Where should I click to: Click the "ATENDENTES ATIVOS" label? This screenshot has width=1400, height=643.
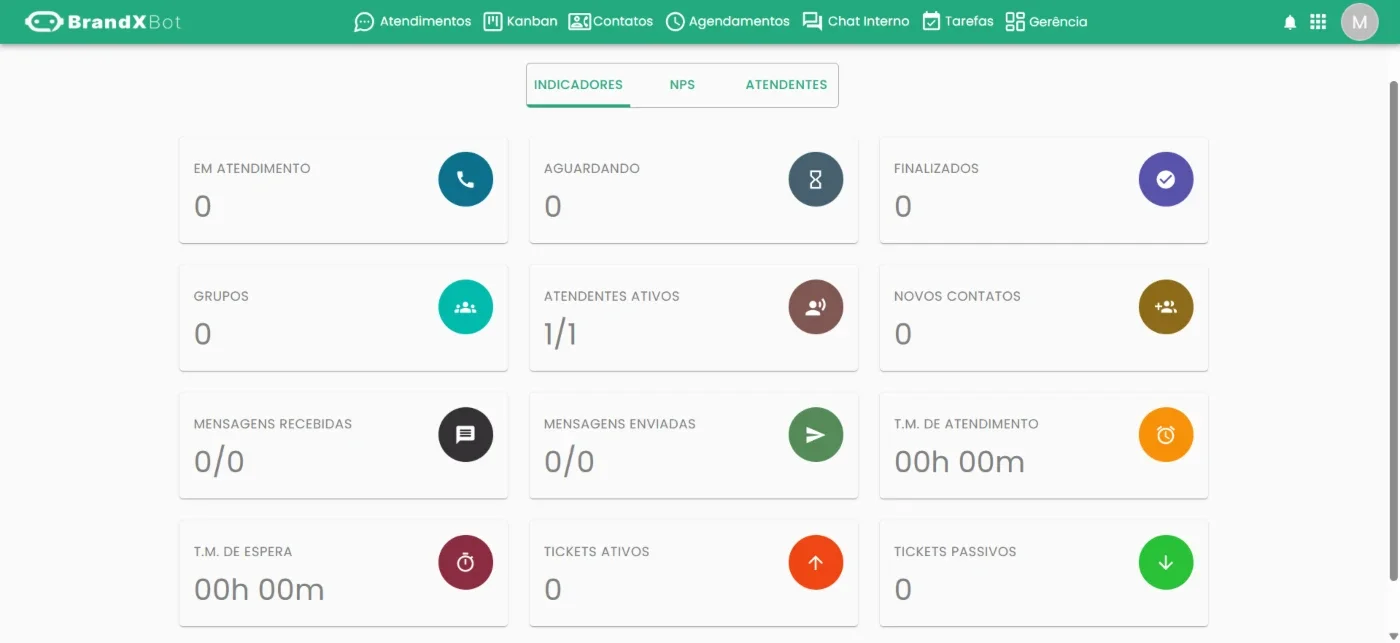[x=612, y=297]
